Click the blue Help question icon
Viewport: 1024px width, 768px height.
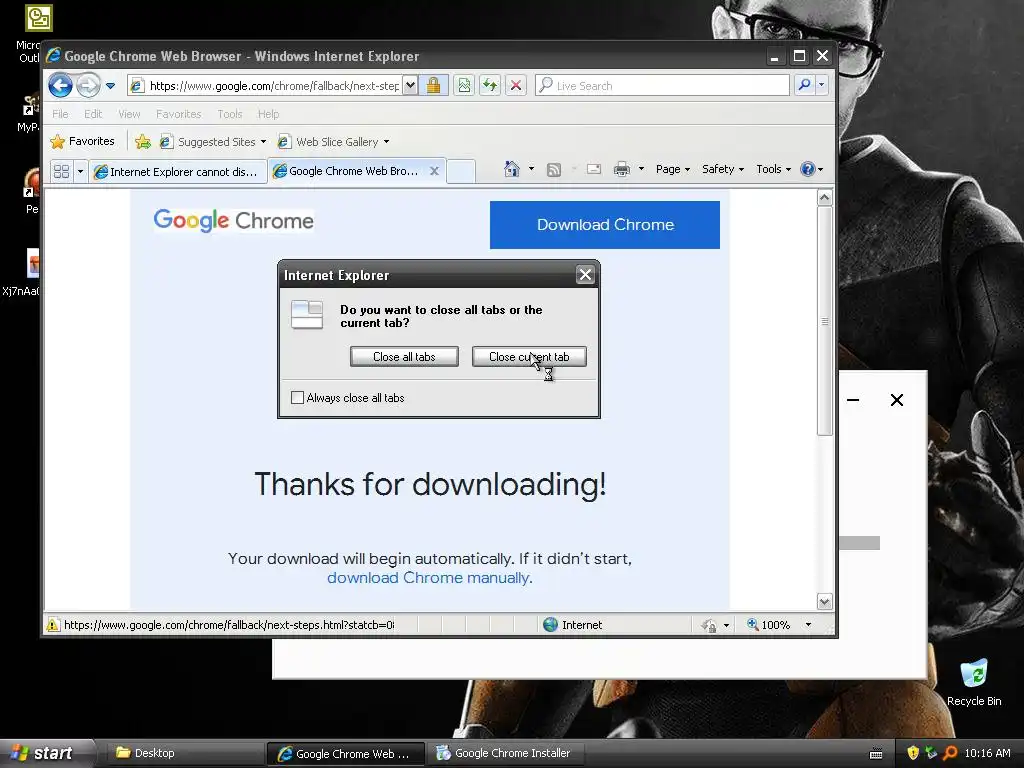click(808, 169)
